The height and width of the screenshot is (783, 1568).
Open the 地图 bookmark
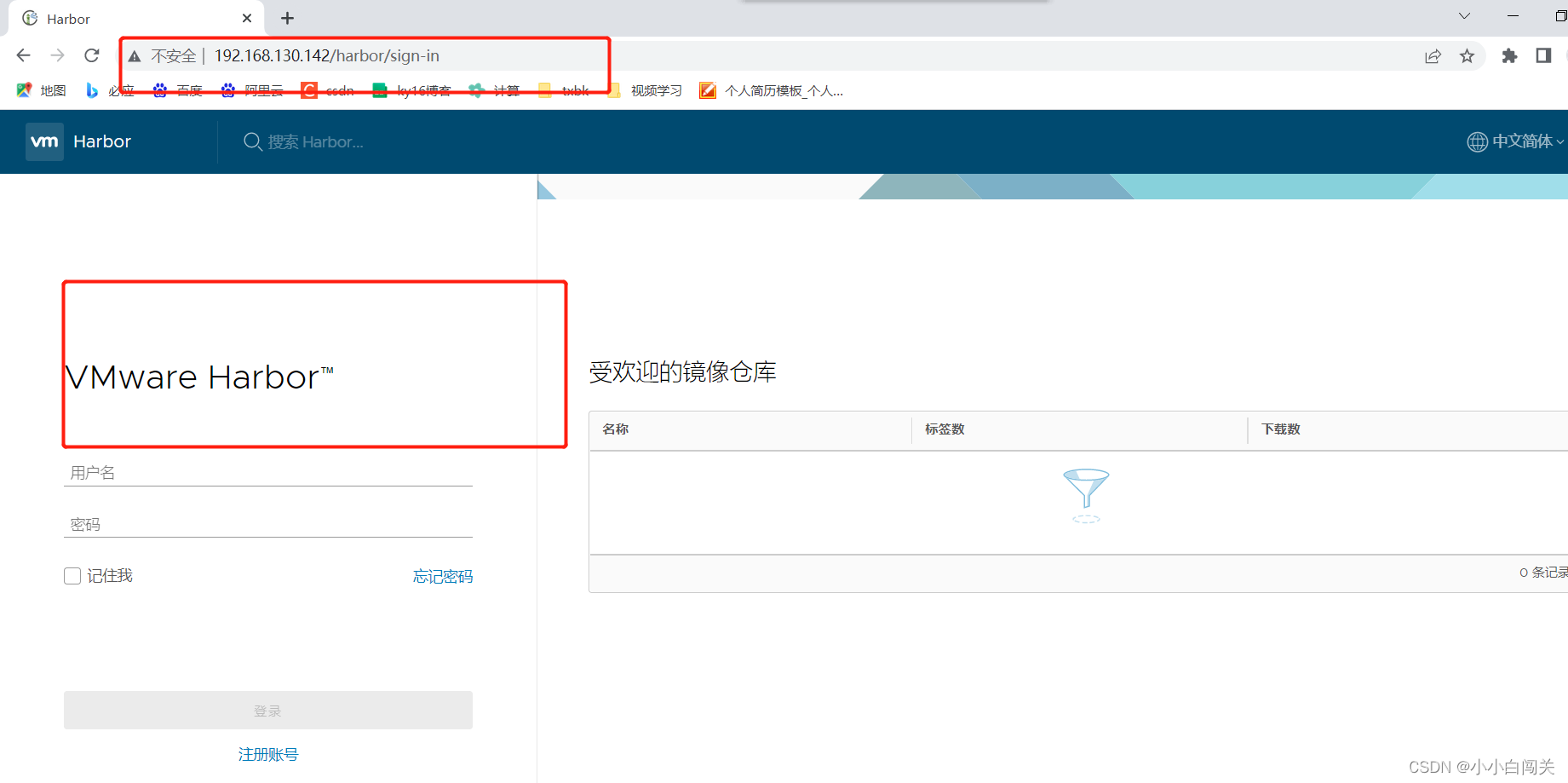pos(41,90)
